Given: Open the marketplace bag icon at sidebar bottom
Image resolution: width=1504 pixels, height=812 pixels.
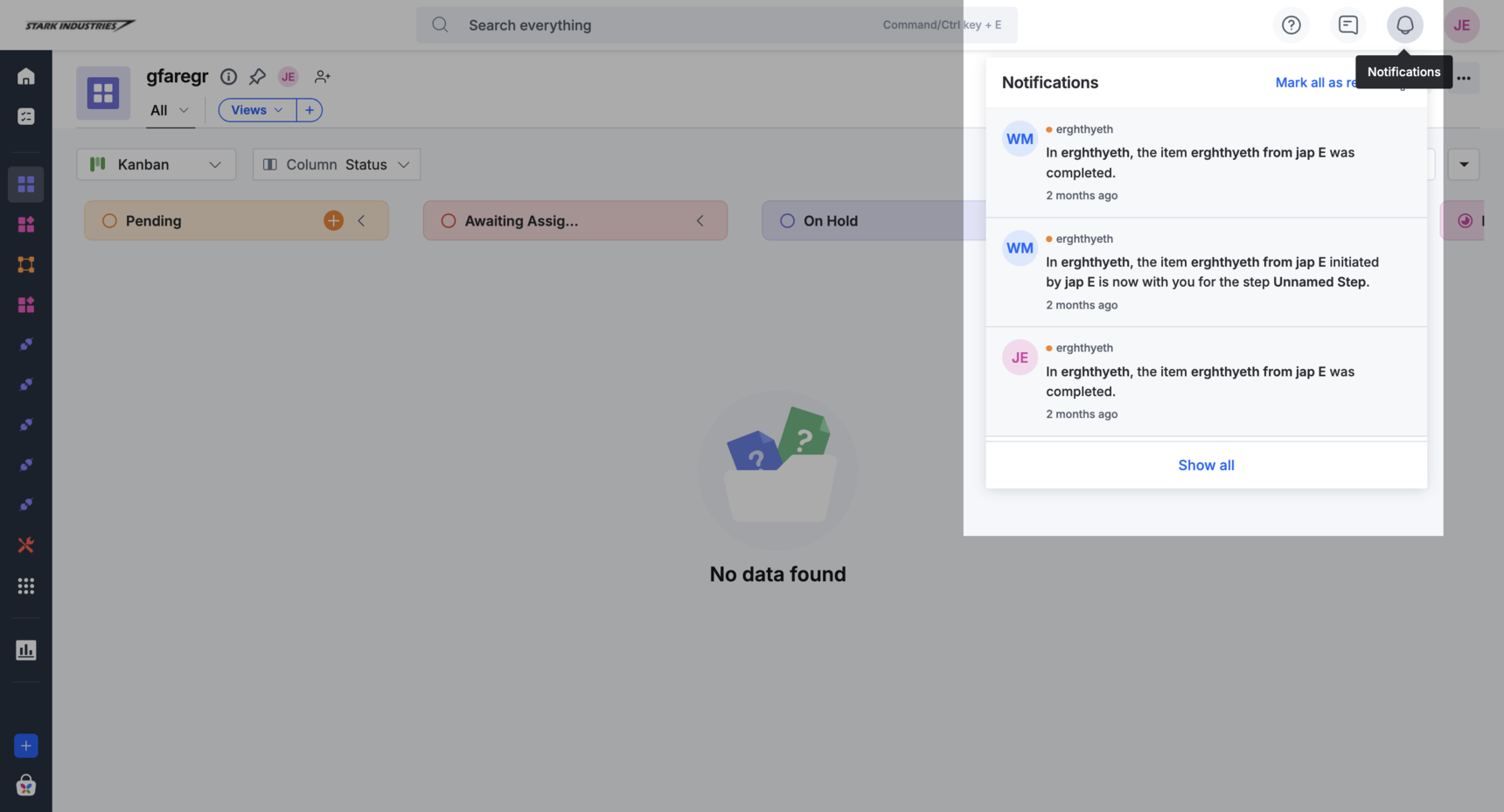Looking at the screenshot, I should [26, 785].
